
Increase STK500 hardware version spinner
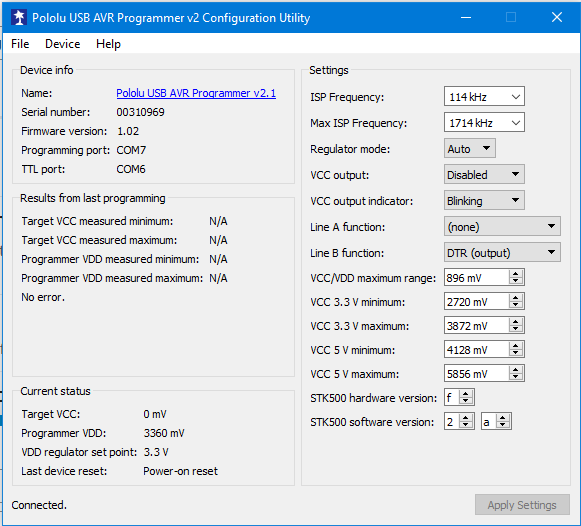(466, 394)
